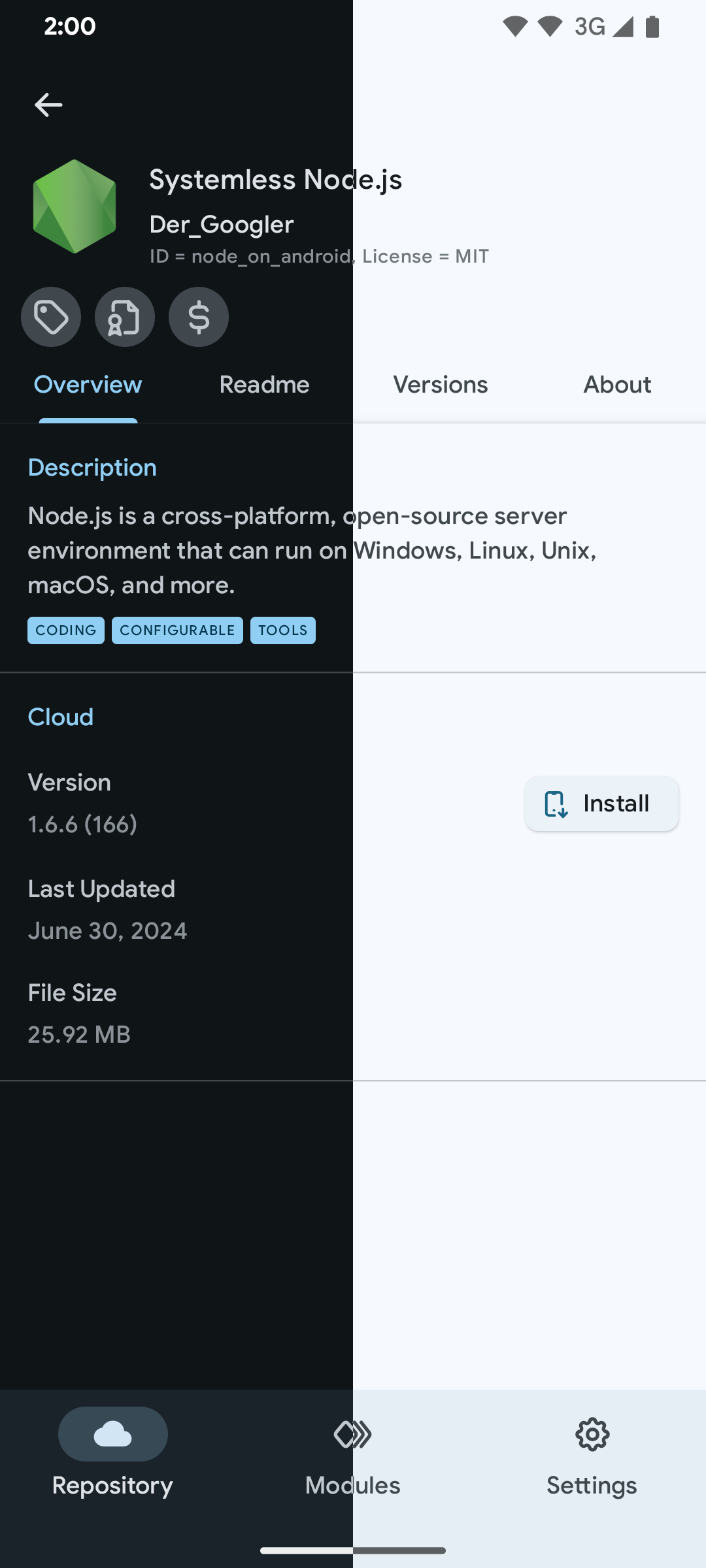The height and width of the screenshot is (1568, 706).
Task: Tap the bottom gesture navigation handle
Action: [353, 1550]
